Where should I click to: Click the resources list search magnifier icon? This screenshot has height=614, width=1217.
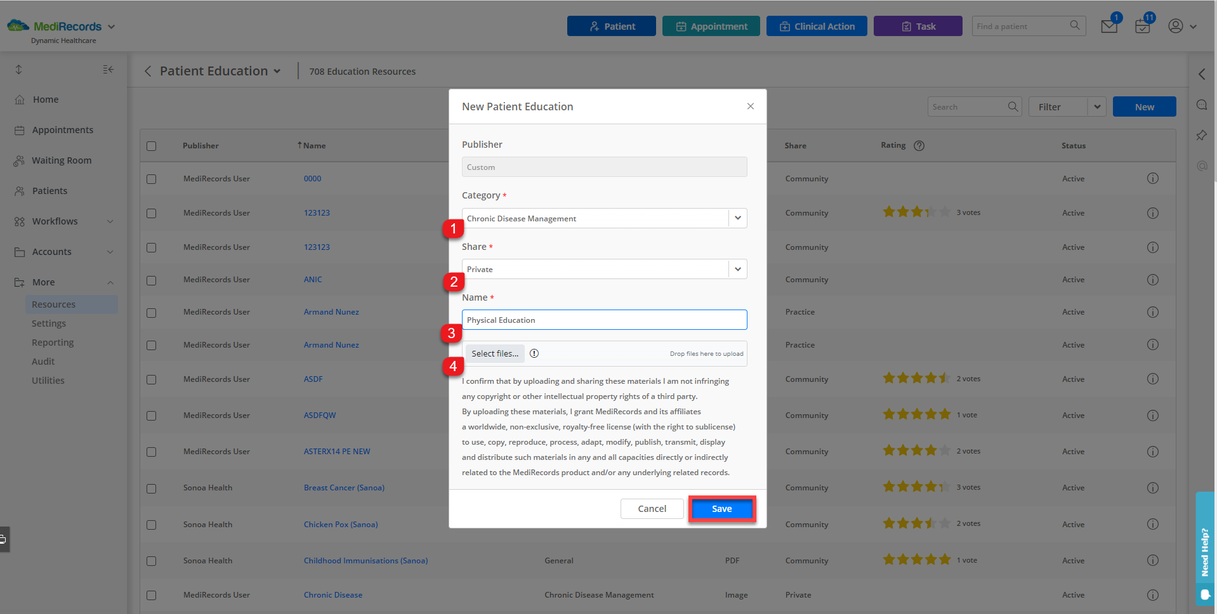click(x=1013, y=106)
